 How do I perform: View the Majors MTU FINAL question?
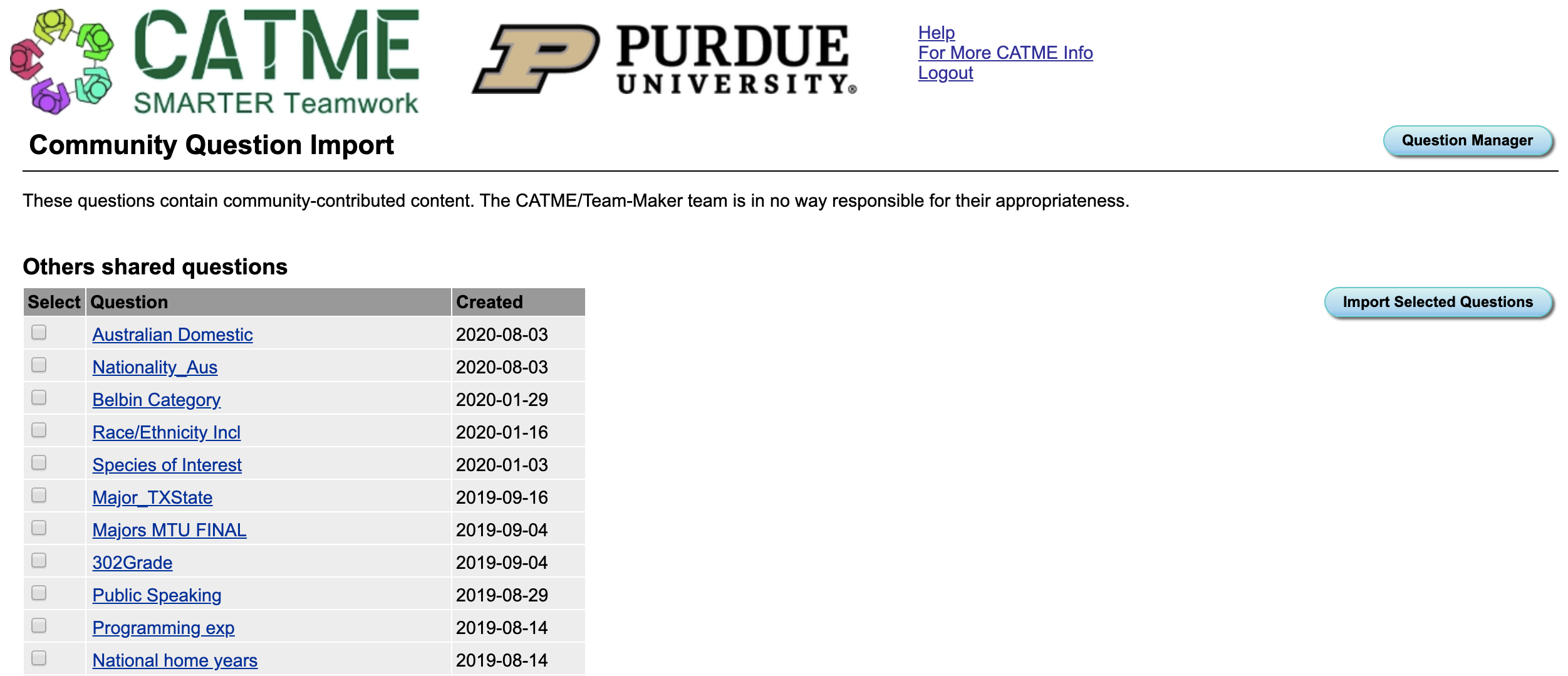click(x=169, y=530)
